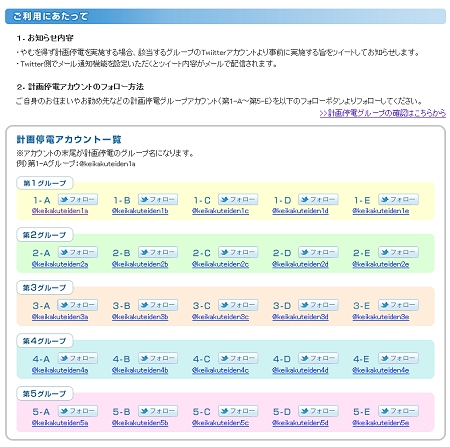Viewport: 450px width, 447px height.
Task: Click the 第1グループ group label
Action: point(45,183)
